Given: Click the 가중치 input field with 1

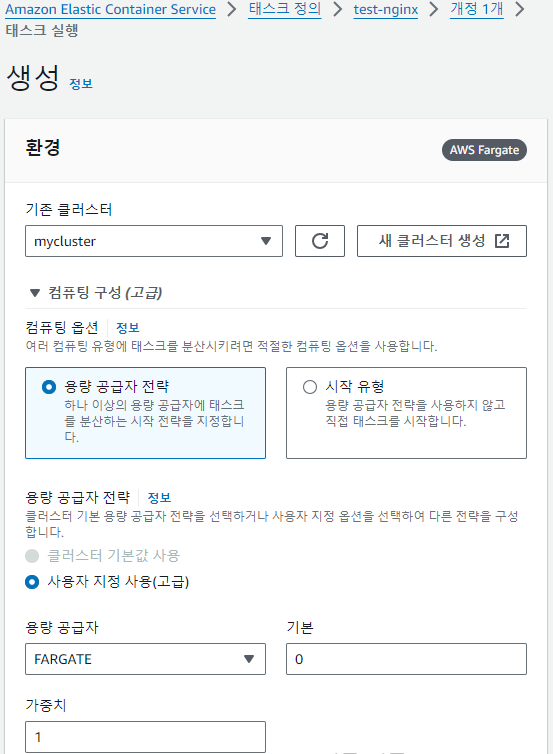Looking at the screenshot, I should (x=145, y=737).
